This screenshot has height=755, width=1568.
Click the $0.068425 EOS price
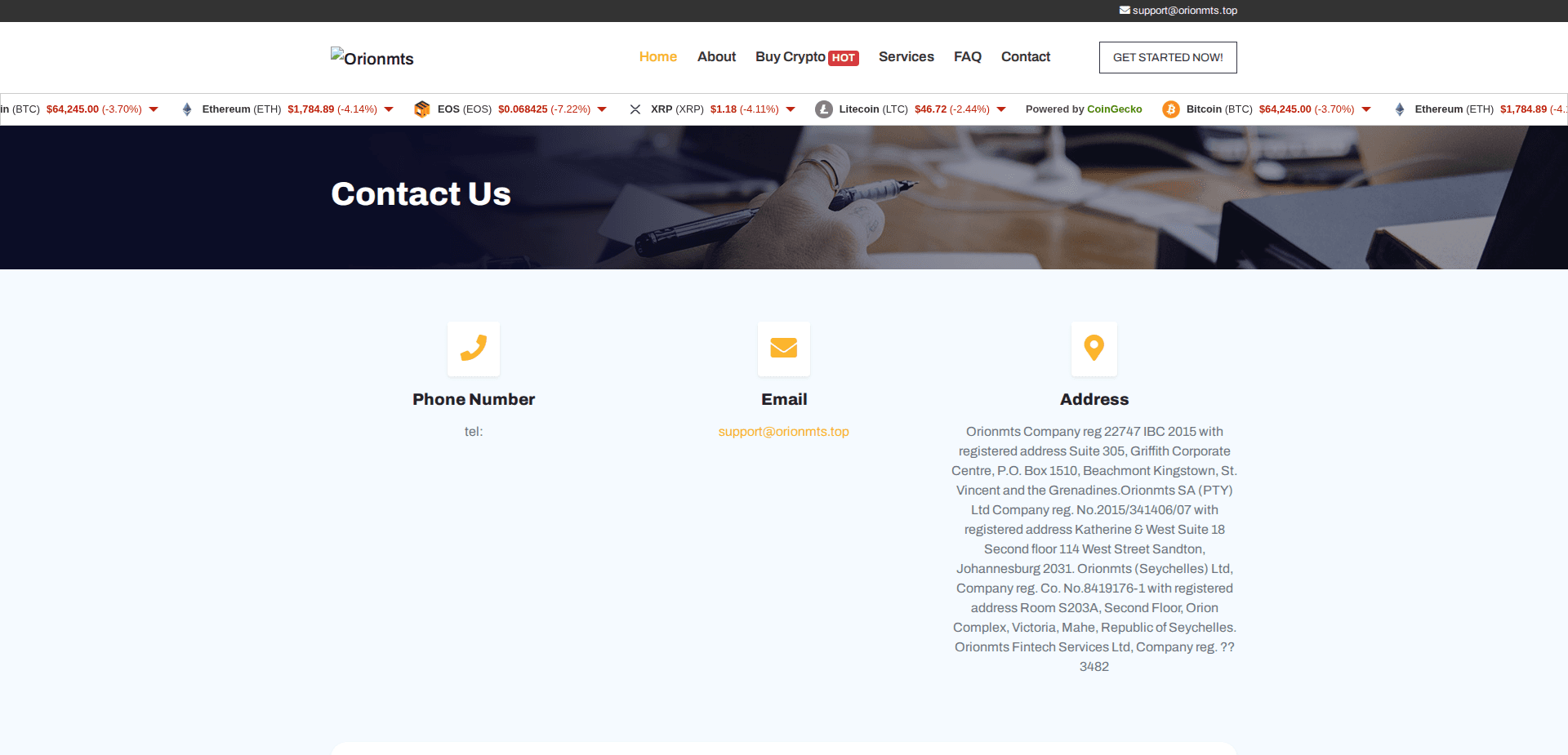[x=523, y=109]
